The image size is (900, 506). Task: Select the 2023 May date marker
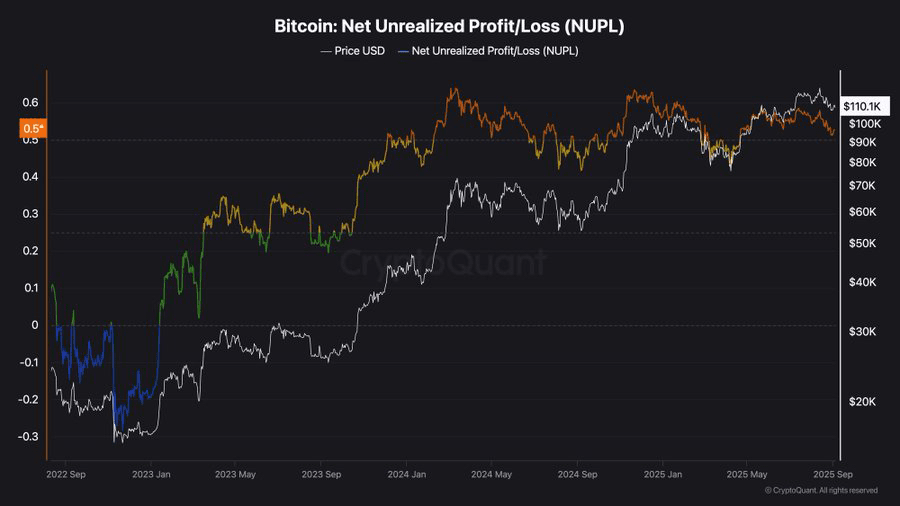tap(235, 474)
